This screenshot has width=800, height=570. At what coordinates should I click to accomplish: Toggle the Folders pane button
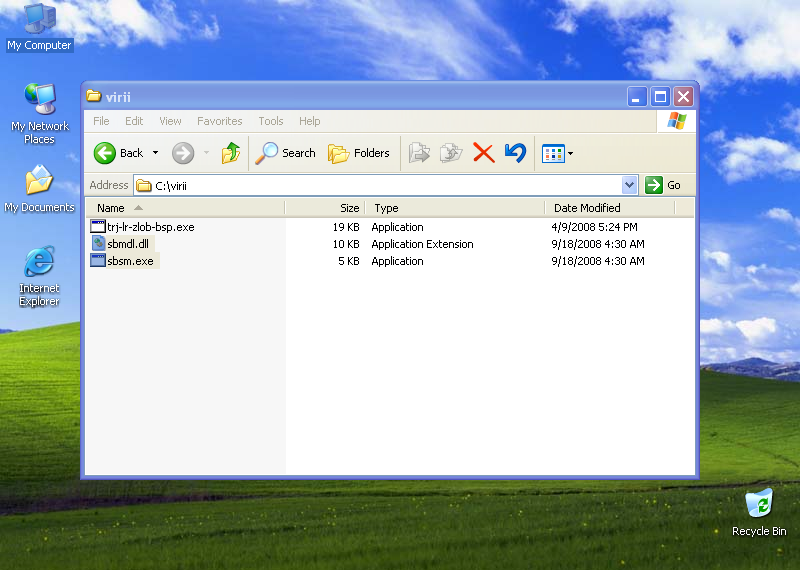[359, 153]
